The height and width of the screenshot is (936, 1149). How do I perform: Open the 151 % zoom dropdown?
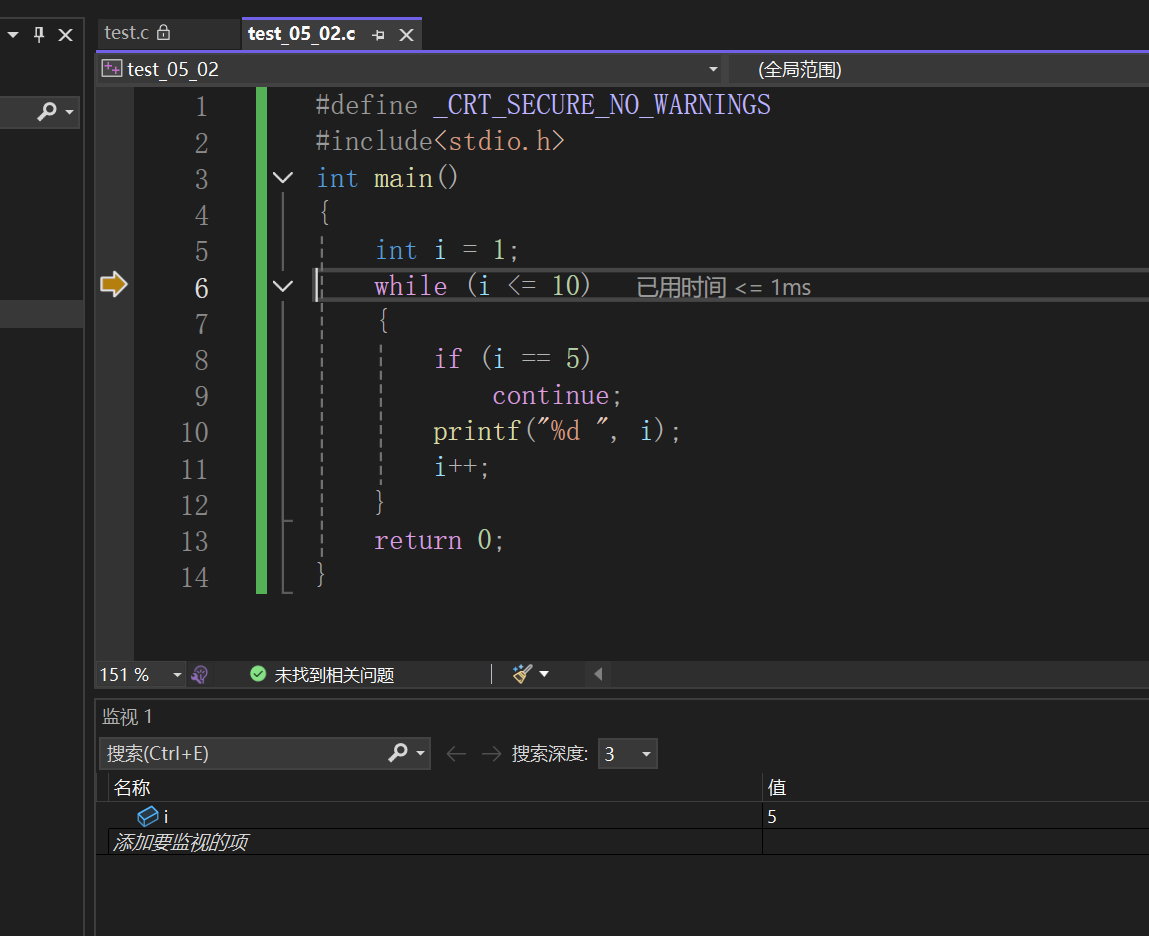(x=177, y=674)
